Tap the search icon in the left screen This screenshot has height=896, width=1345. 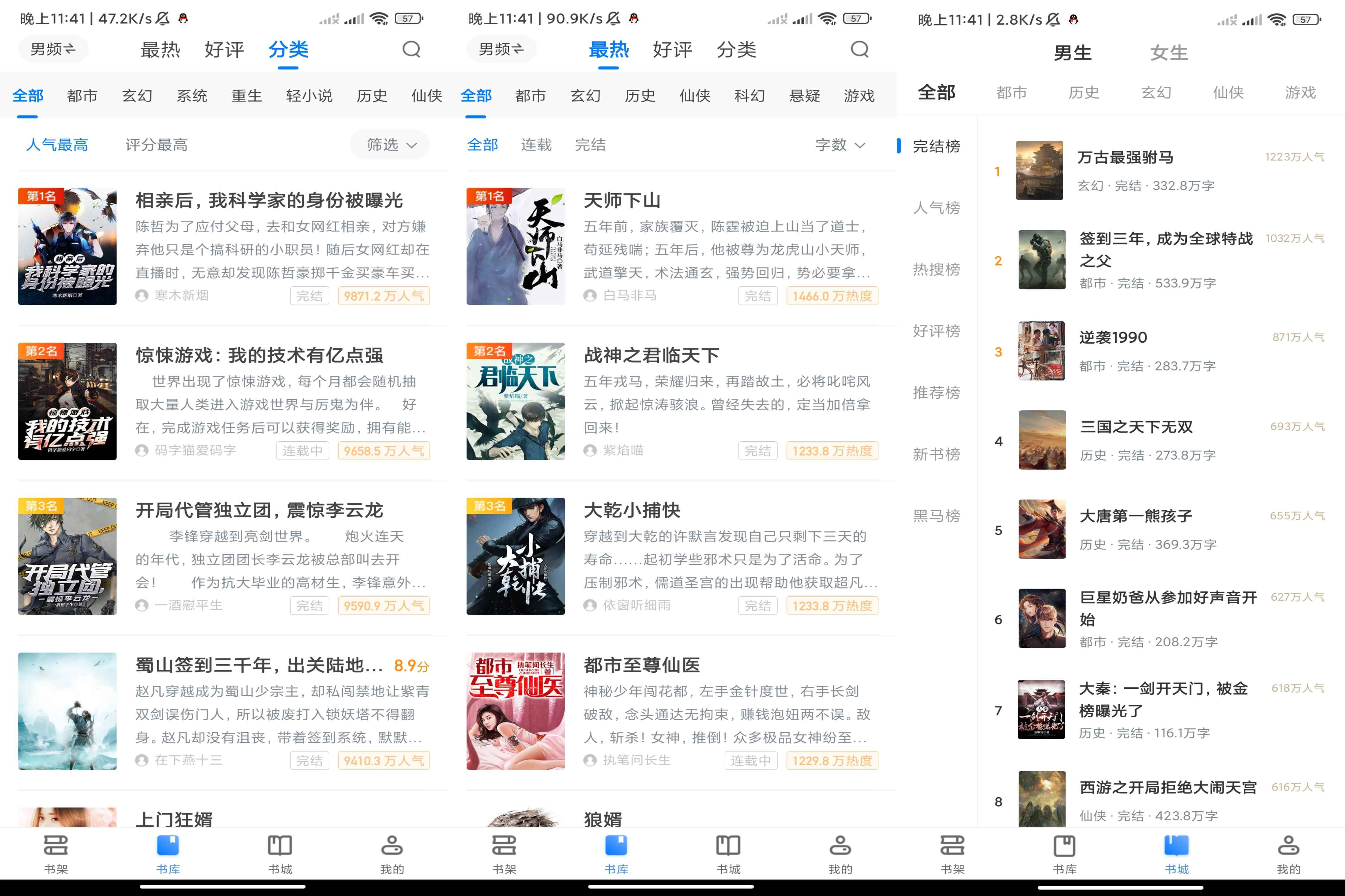411,50
